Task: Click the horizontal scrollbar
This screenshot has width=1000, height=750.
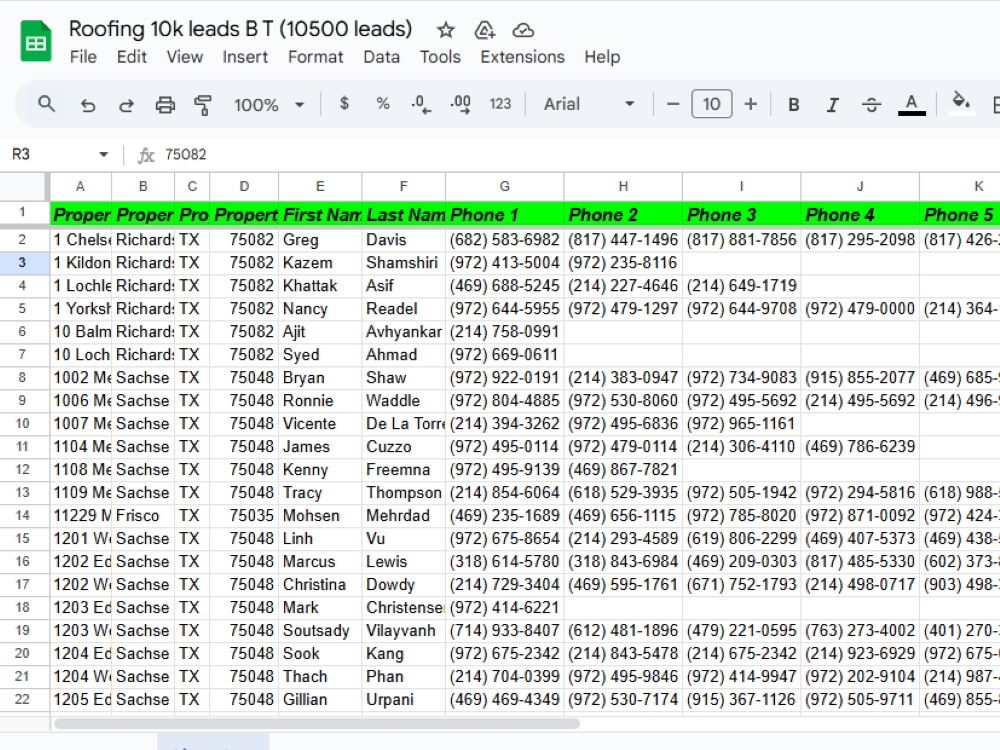Action: tap(317, 724)
